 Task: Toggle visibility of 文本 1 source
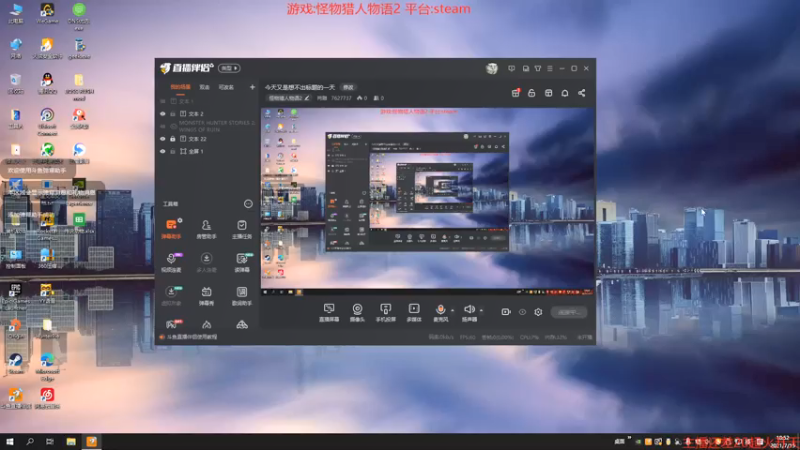pos(163,101)
